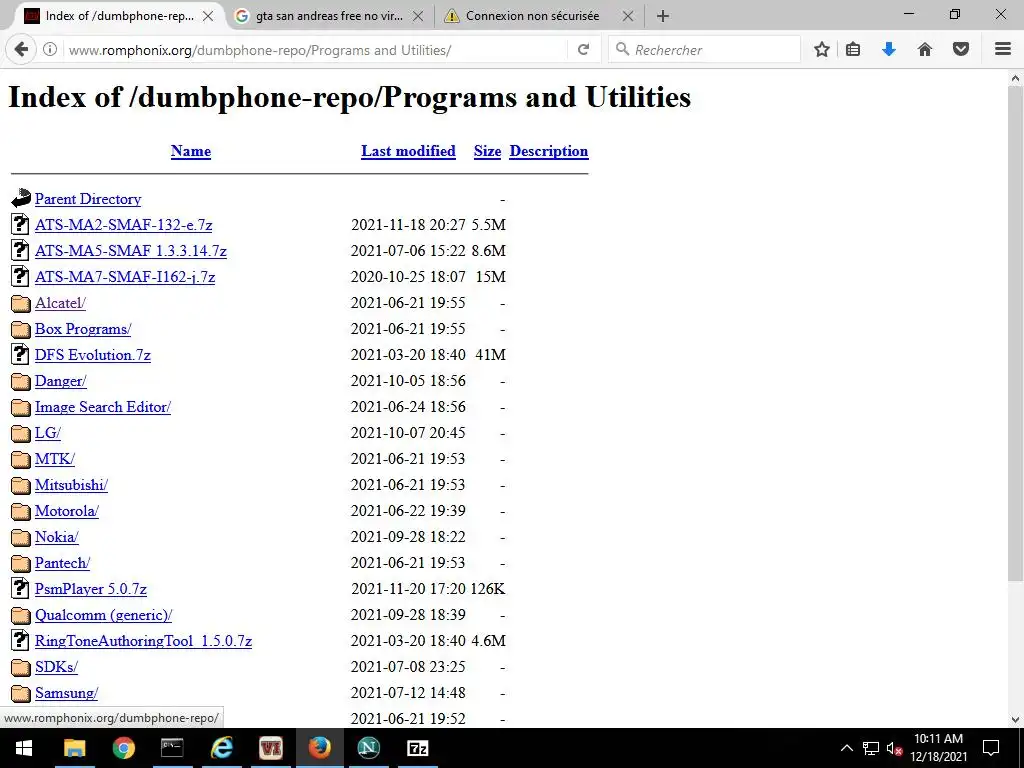This screenshot has width=1024, height=768.
Task: Expand the hidden system tray icons chevron
Action: point(846,748)
